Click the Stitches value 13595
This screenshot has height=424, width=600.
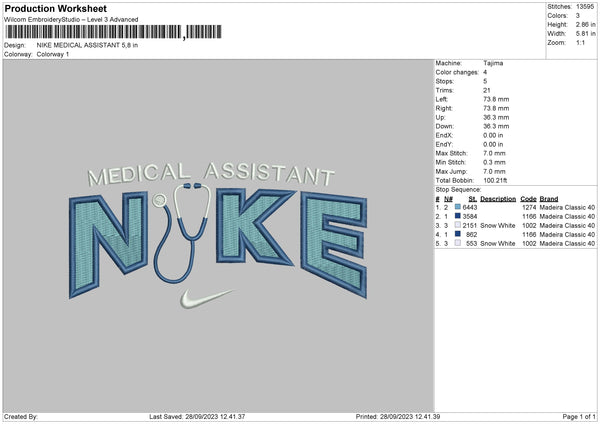pyautogui.click(x=585, y=7)
